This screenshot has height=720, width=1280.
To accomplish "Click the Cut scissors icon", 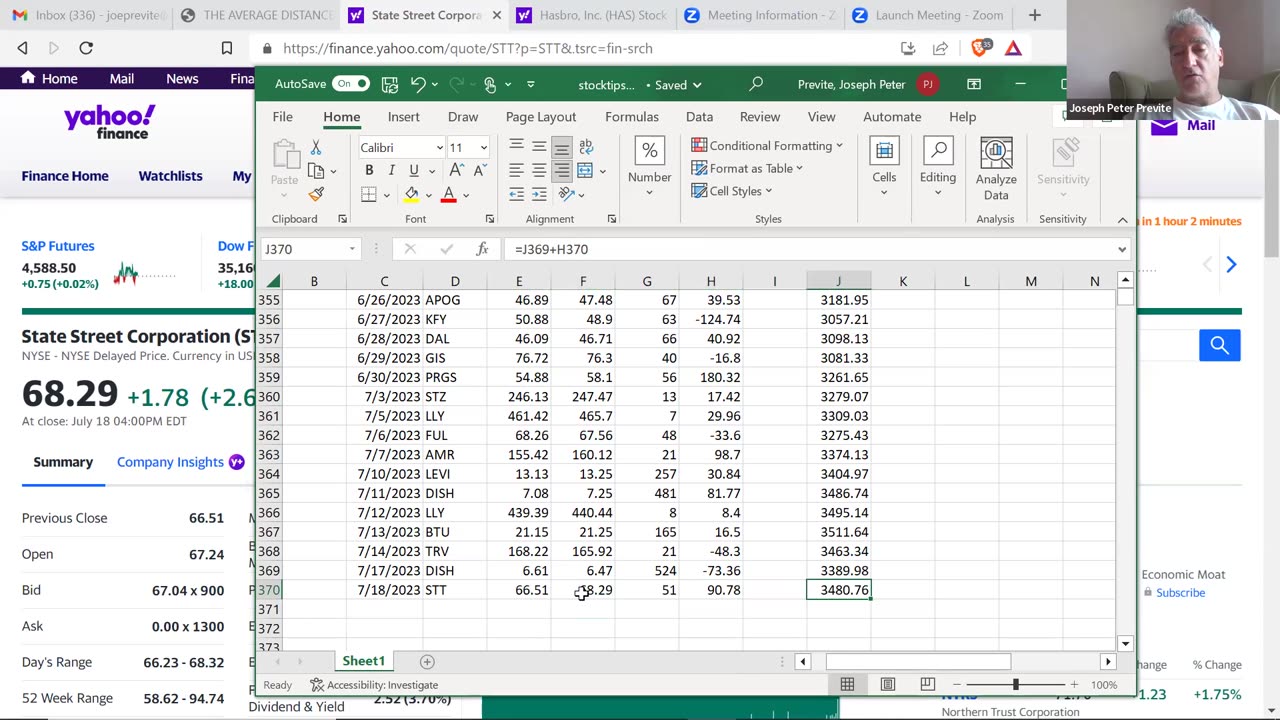I will tap(316, 147).
